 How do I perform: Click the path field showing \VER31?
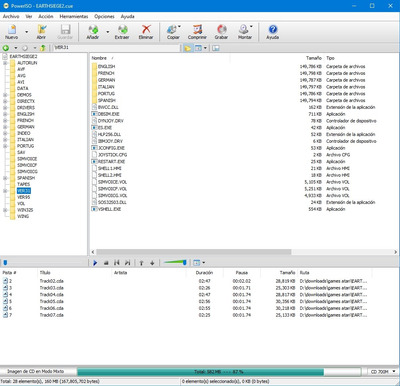(117, 48)
